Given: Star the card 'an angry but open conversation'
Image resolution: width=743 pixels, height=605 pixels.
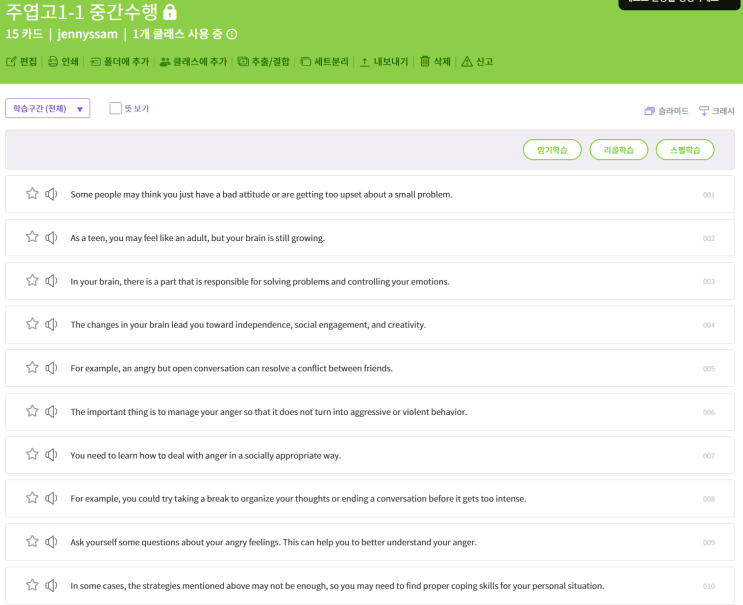Looking at the screenshot, I should pos(32,368).
